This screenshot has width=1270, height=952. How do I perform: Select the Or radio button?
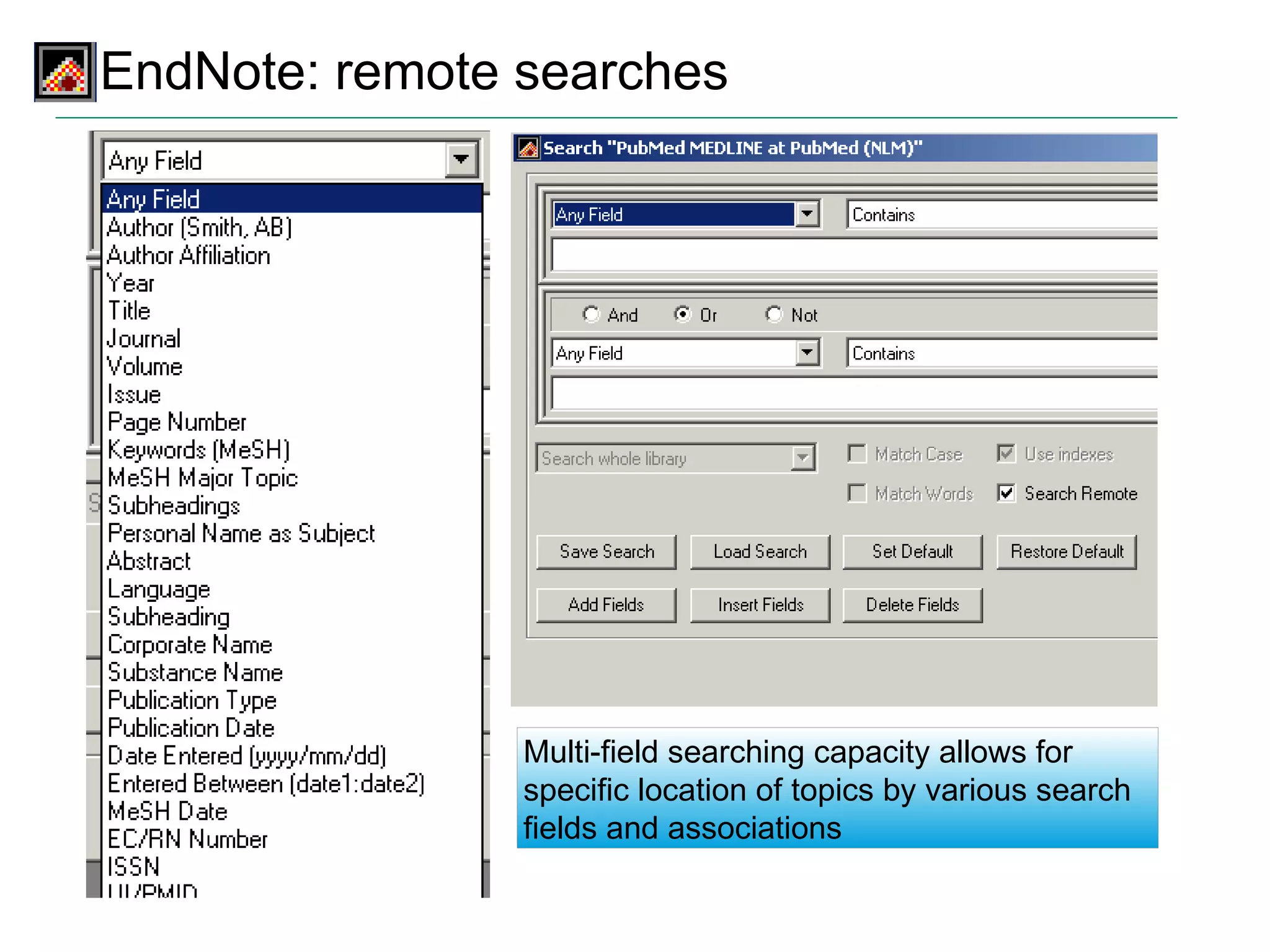[682, 315]
